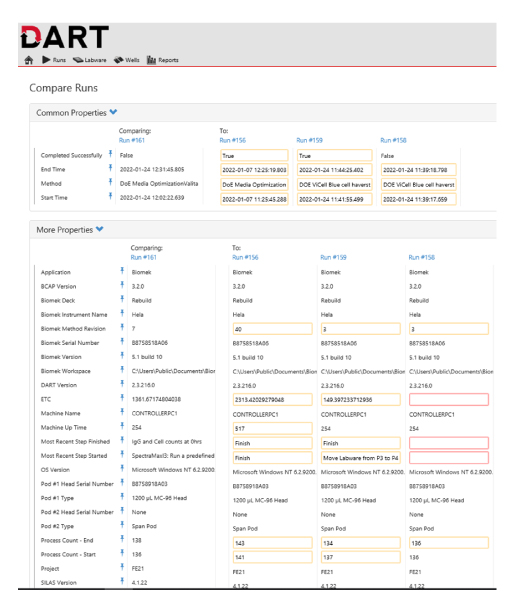
Task: Open the Reports chart icon
Action: [x=151, y=60]
